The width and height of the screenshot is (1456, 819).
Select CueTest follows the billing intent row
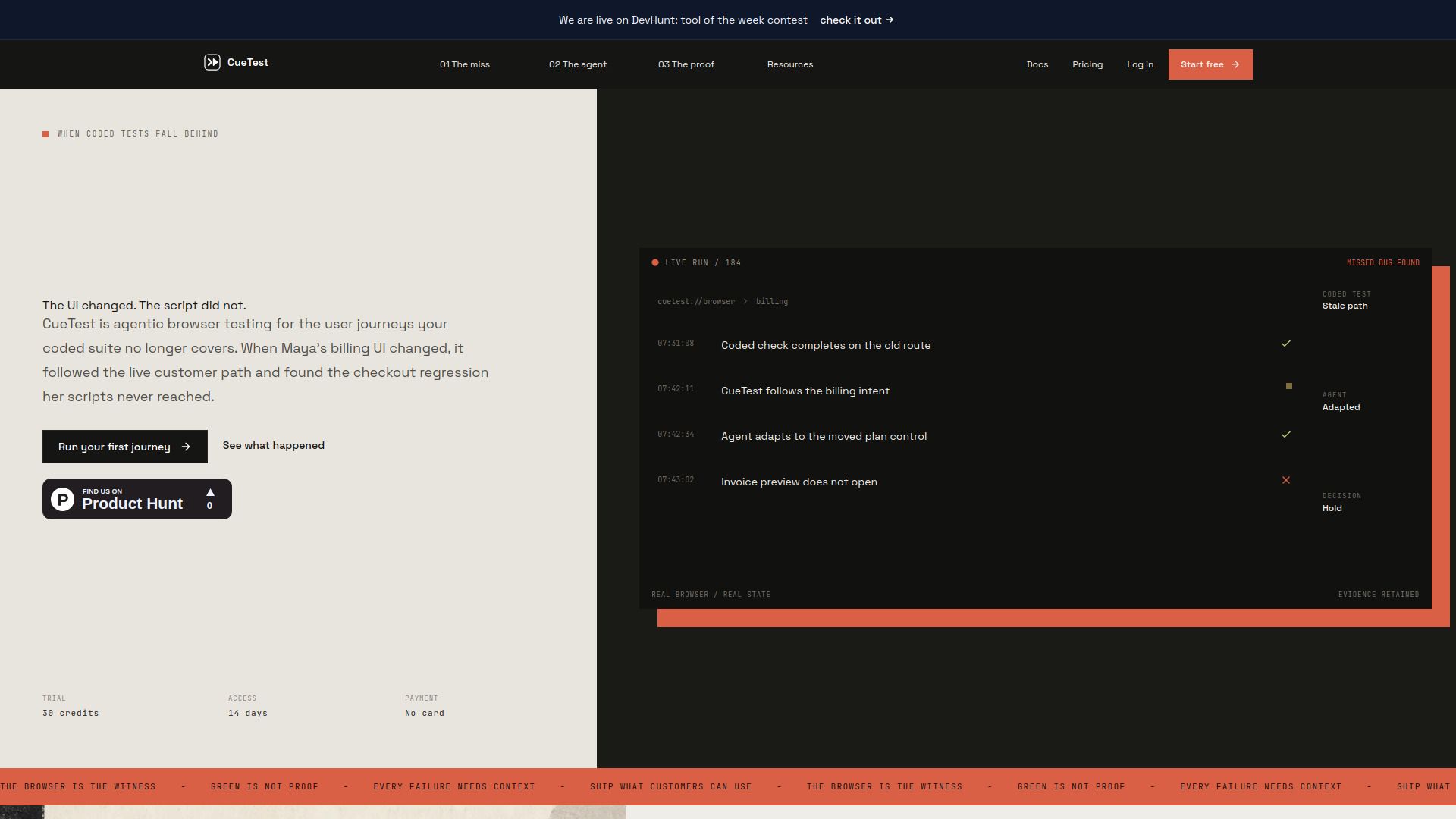[974, 391]
